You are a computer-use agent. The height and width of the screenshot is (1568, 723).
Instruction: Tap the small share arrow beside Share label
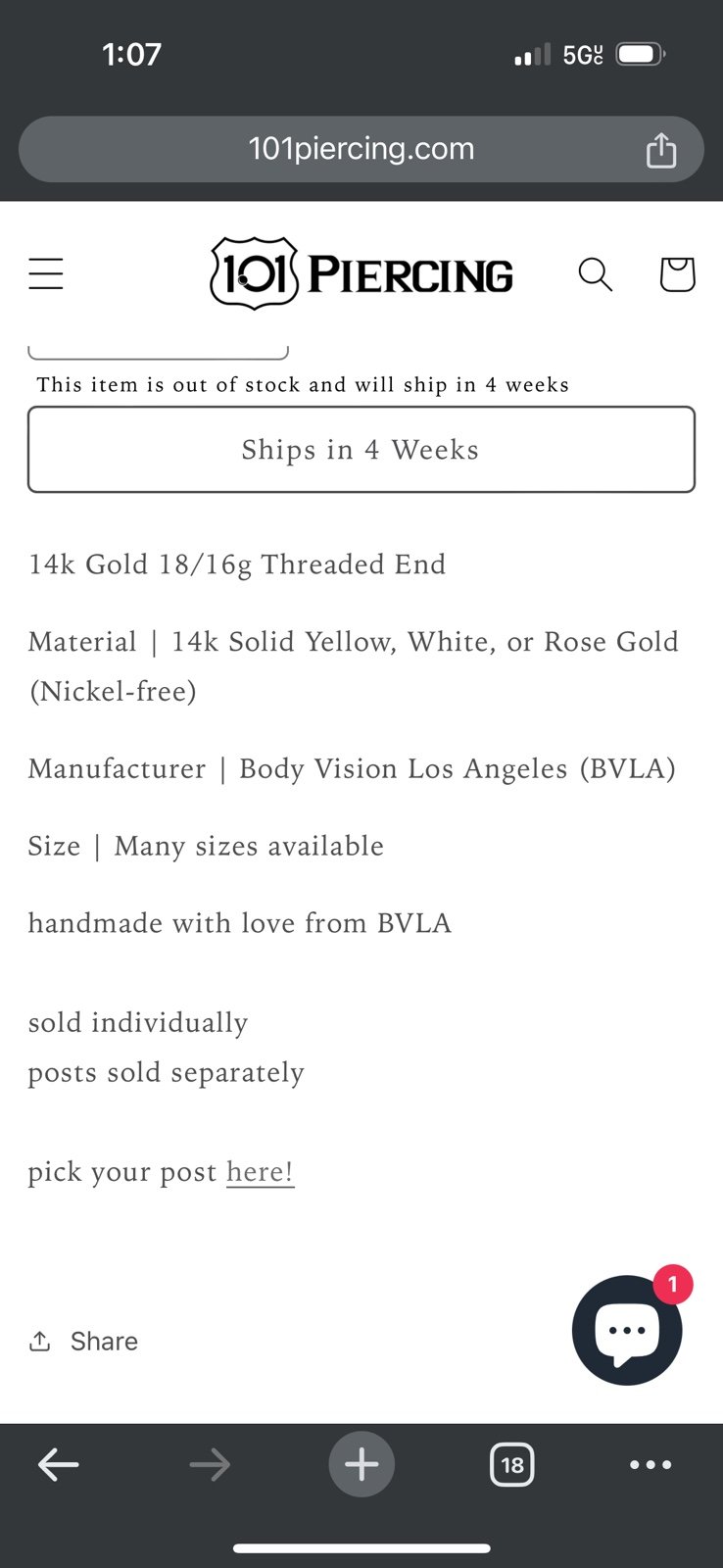tap(40, 1341)
